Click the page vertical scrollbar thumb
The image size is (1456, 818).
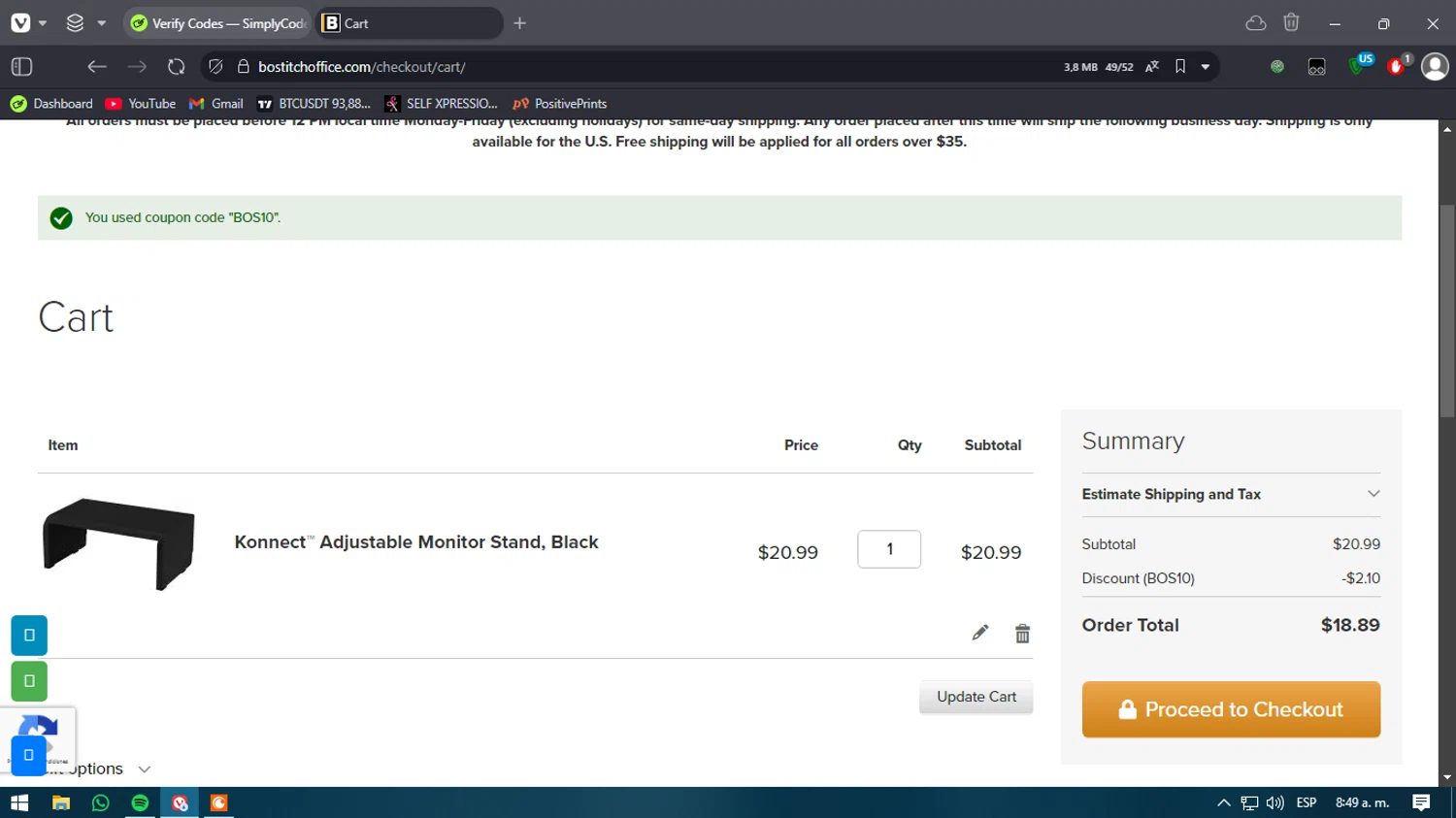pyautogui.click(x=1447, y=311)
